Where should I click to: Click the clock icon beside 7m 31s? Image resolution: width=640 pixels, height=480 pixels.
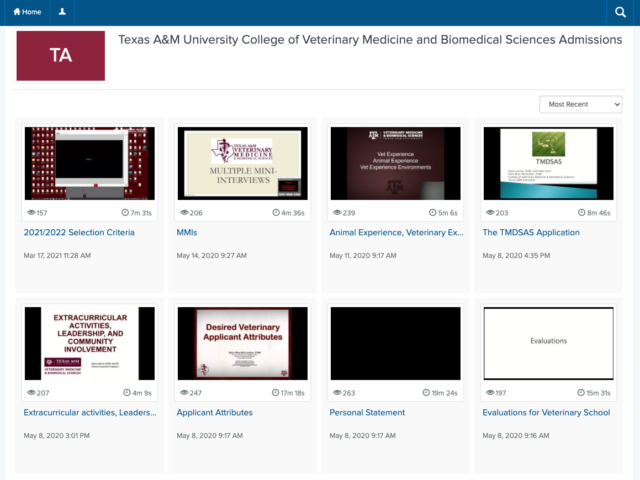(x=125, y=212)
